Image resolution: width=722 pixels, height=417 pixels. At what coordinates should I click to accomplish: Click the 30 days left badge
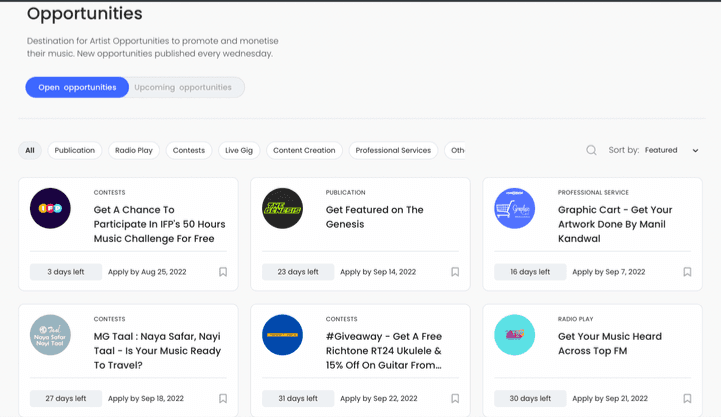tap(530, 399)
